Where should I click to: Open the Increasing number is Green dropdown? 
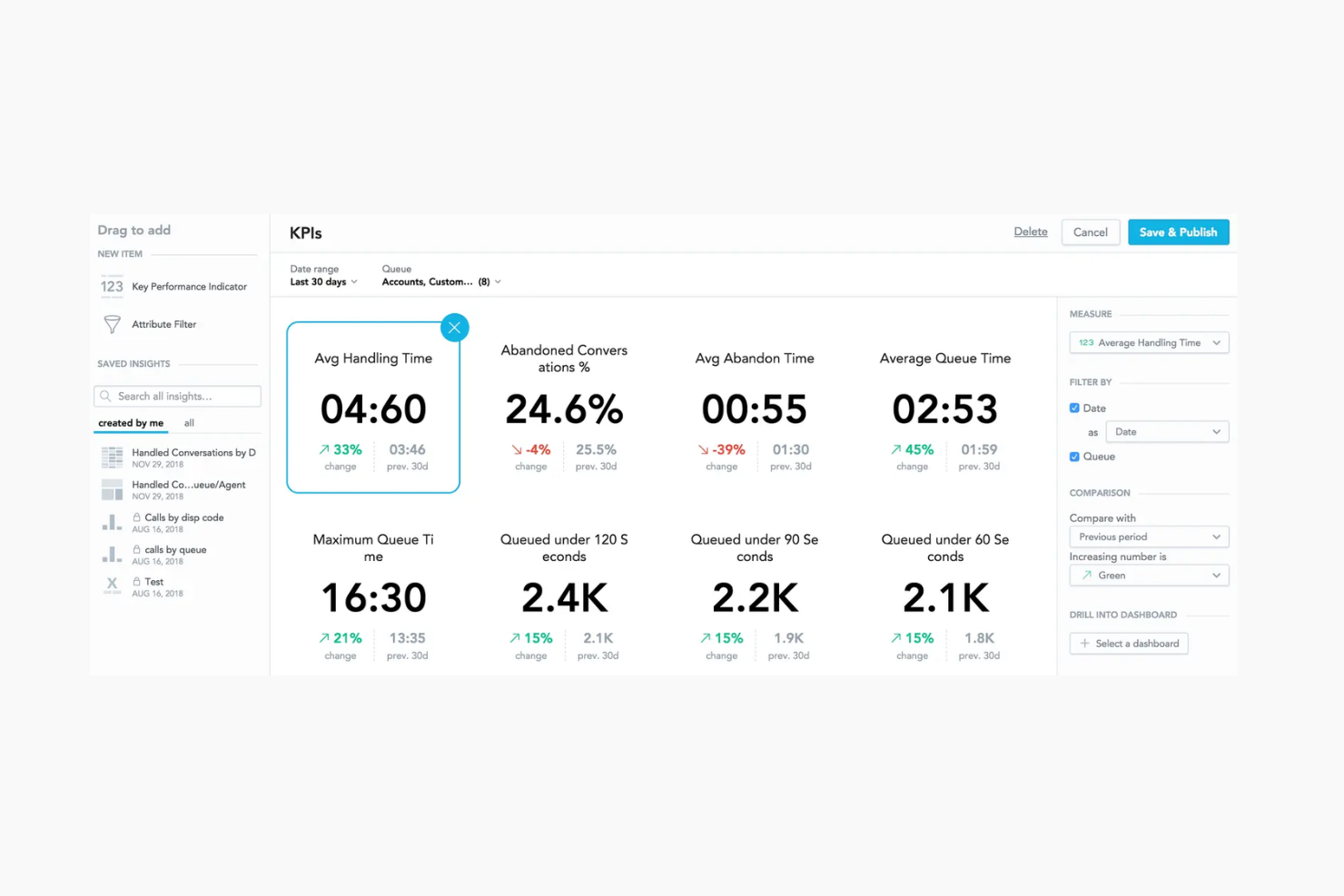click(x=1149, y=576)
